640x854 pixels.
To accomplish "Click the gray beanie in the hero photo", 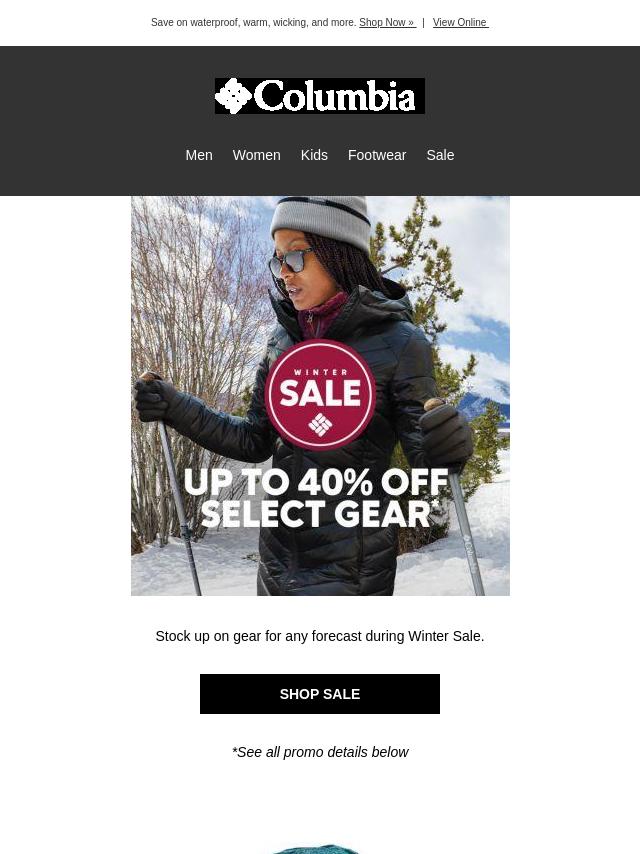I will pos(321,222).
